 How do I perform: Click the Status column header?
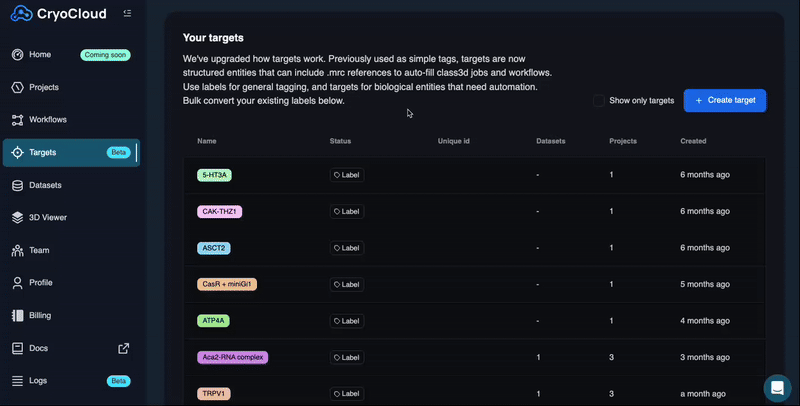point(340,141)
